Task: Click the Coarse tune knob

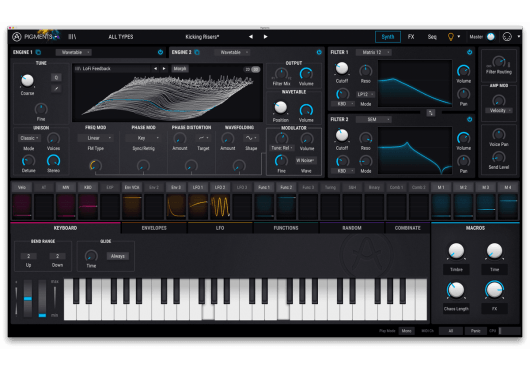Action: coord(27,80)
